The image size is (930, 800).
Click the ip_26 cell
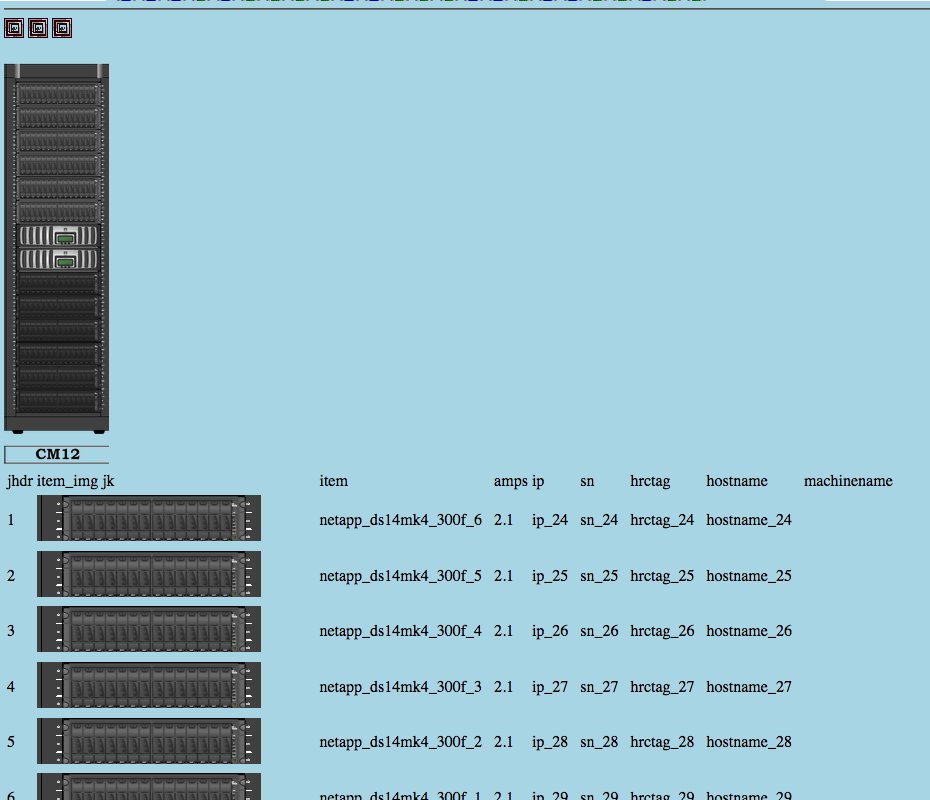tap(550, 631)
